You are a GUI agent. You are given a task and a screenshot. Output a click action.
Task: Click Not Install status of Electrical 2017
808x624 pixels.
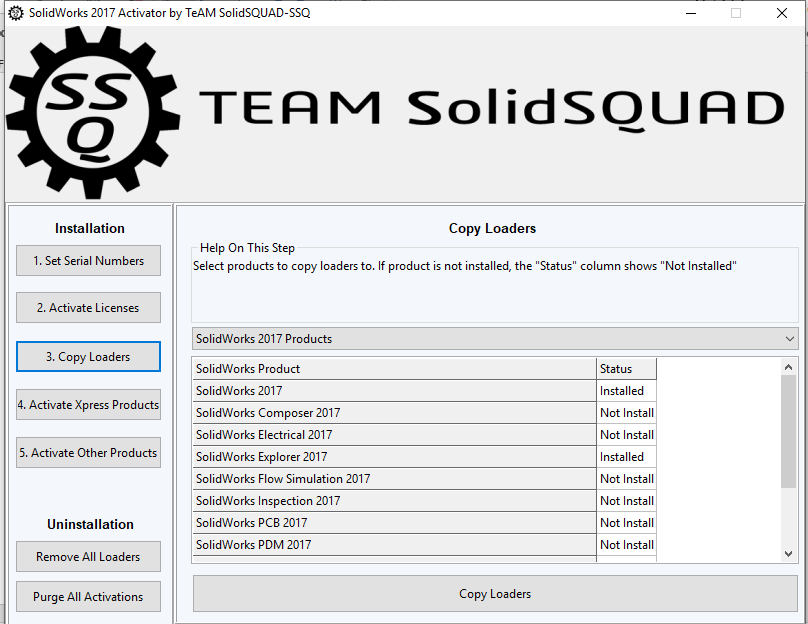[x=627, y=435]
